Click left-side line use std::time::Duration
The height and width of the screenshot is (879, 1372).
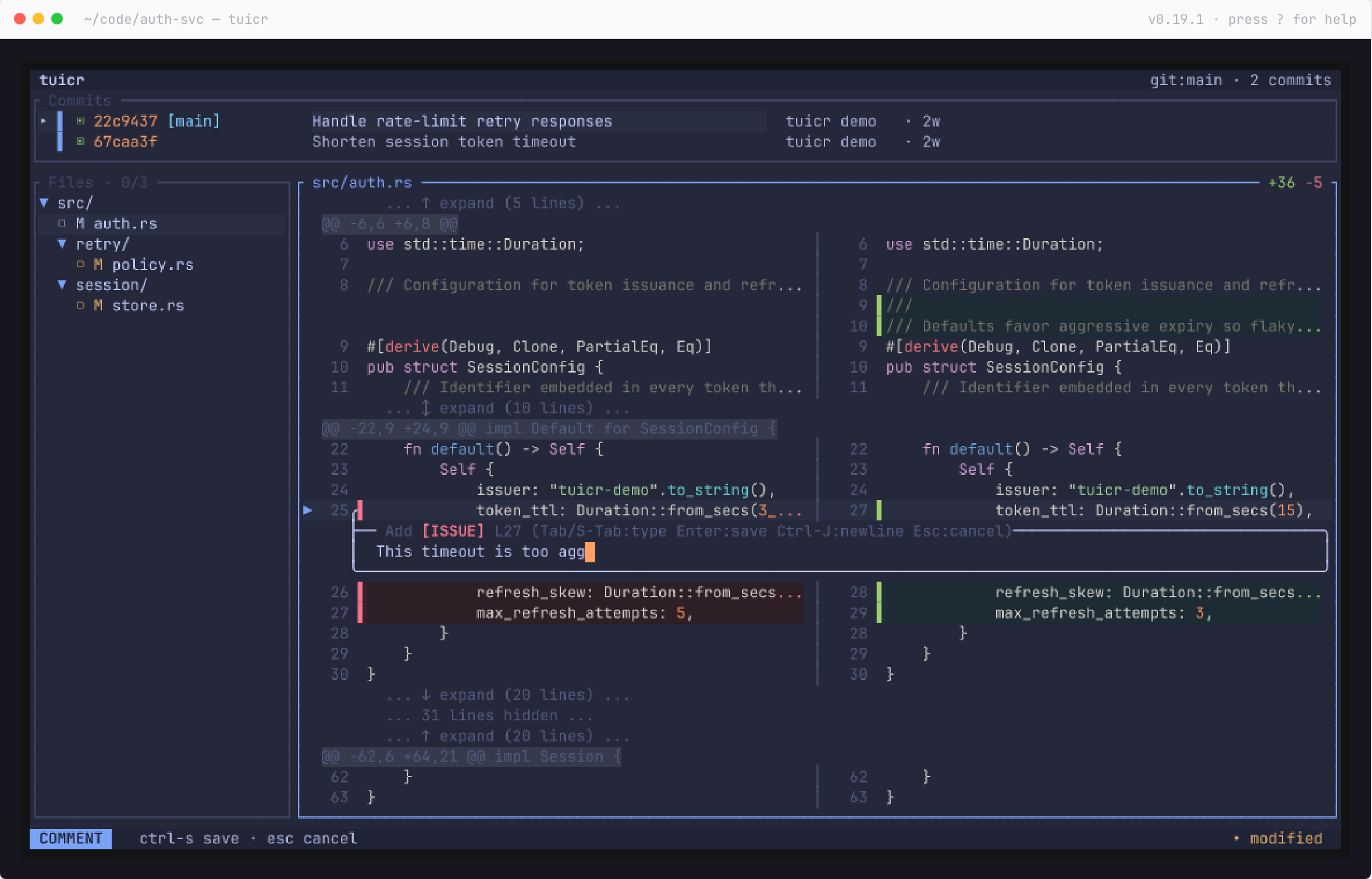tap(475, 244)
